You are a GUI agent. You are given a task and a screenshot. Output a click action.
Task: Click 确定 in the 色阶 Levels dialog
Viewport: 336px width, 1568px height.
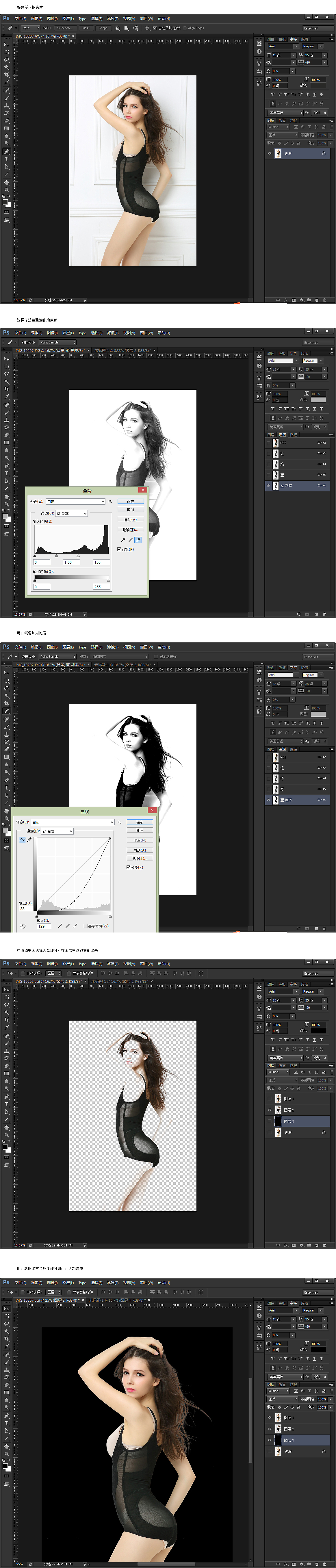131,501
